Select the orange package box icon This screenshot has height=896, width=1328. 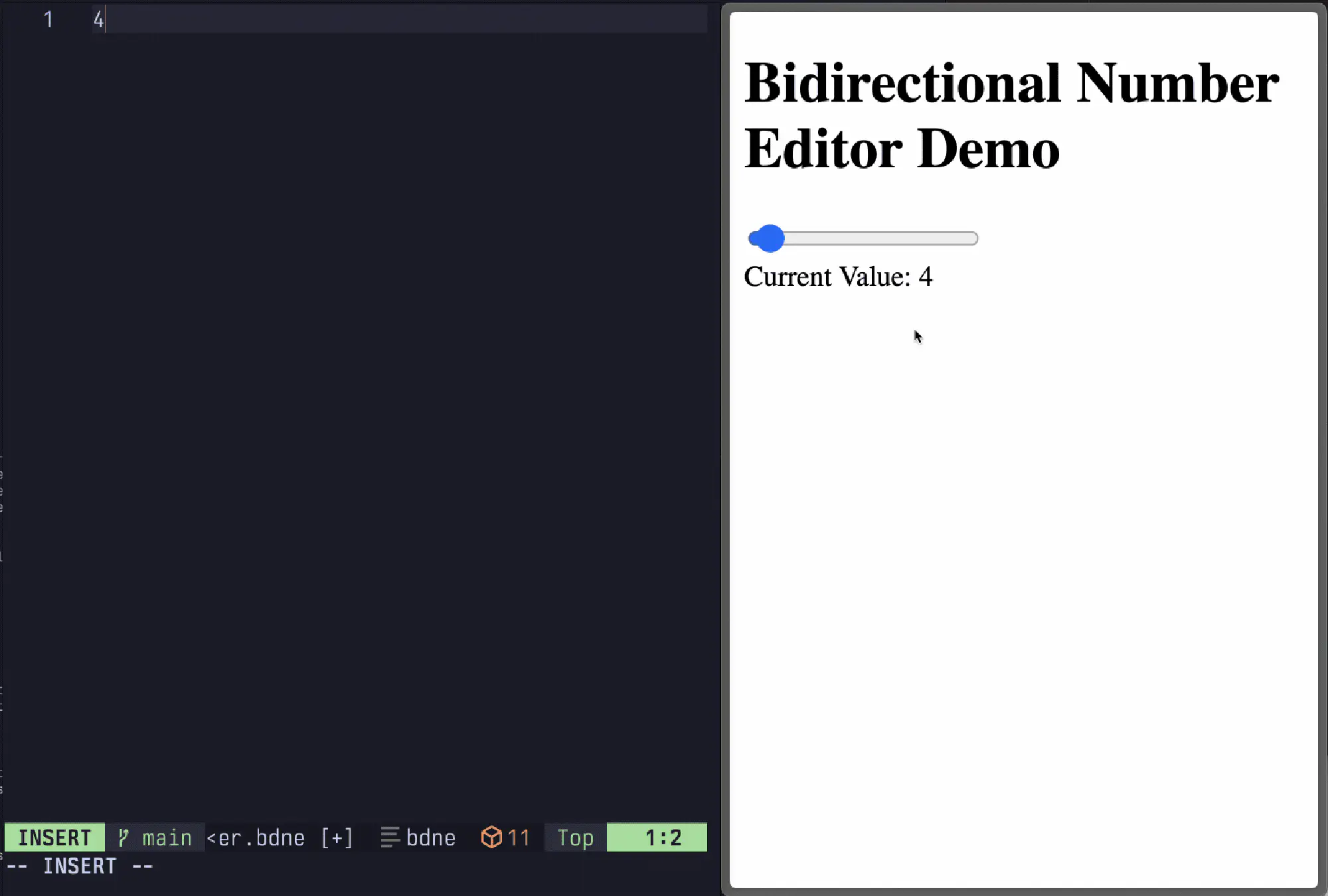[x=491, y=837]
